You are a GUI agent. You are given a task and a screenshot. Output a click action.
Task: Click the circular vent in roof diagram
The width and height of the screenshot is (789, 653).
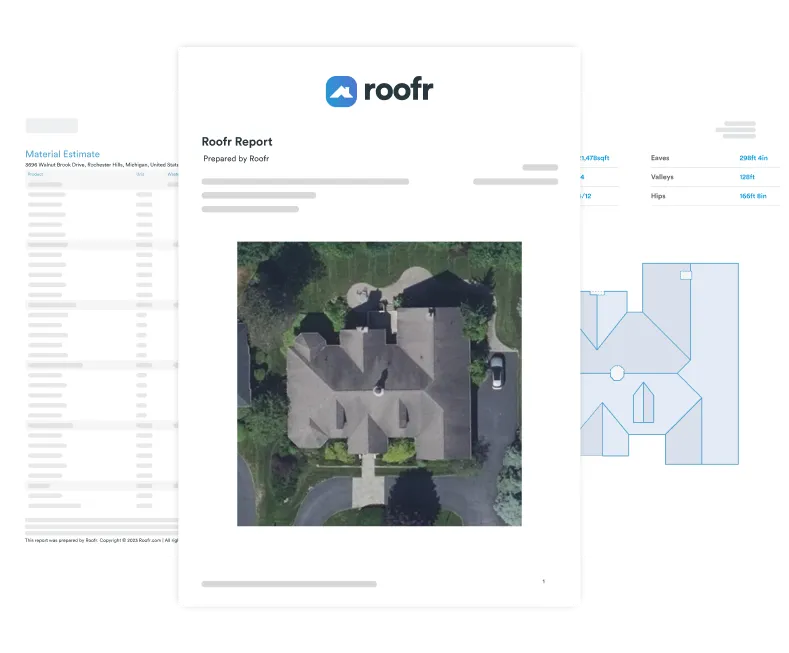(x=617, y=373)
